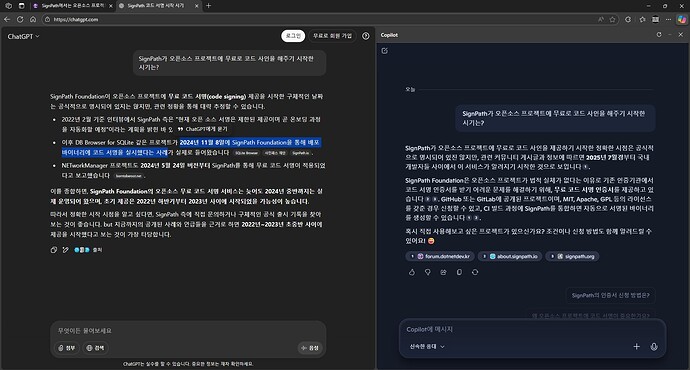Toggle the 검색 web search option
The image size is (690, 370).
pos(95,348)
